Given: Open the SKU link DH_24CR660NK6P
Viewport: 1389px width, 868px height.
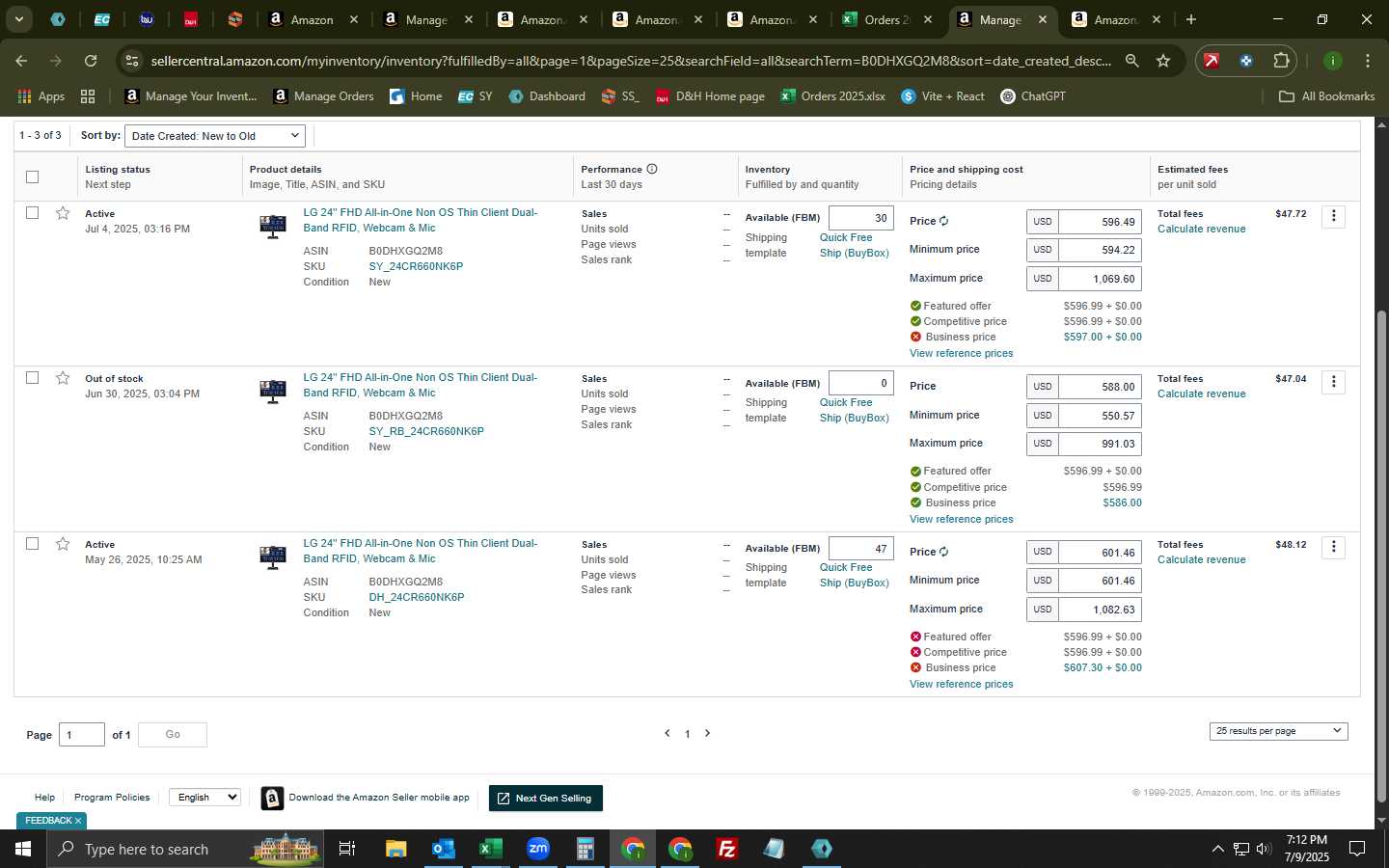Looking at the screenshot, I should [x=417, y=597].
